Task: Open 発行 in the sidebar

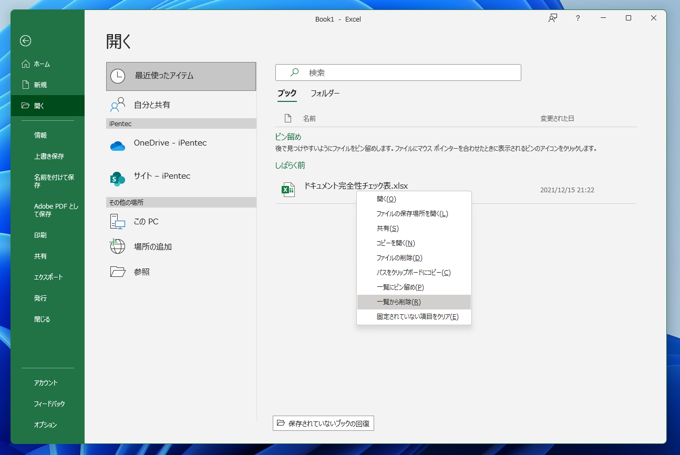Action: coord(40,298)
